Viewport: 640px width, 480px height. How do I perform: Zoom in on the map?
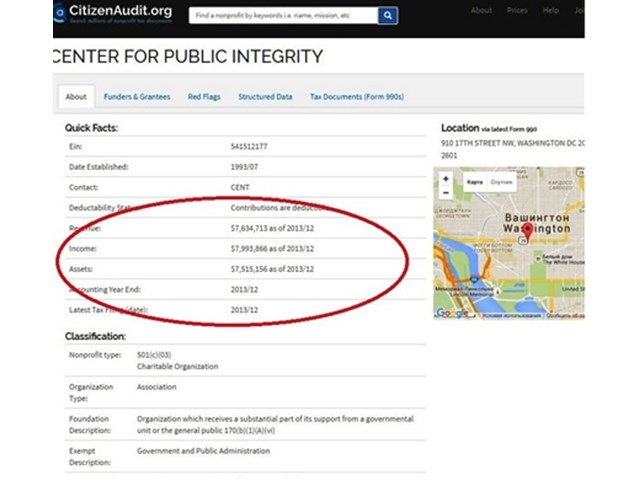tap(446, 179)
